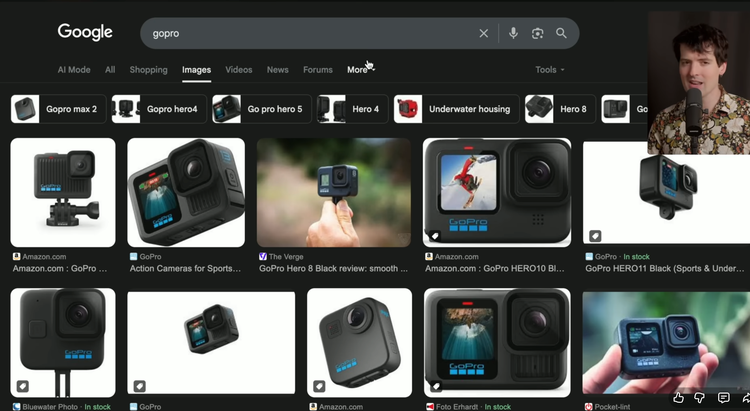Select the AI Mode tab
This screenshot has width=750, height=411.
pos(74,70)
